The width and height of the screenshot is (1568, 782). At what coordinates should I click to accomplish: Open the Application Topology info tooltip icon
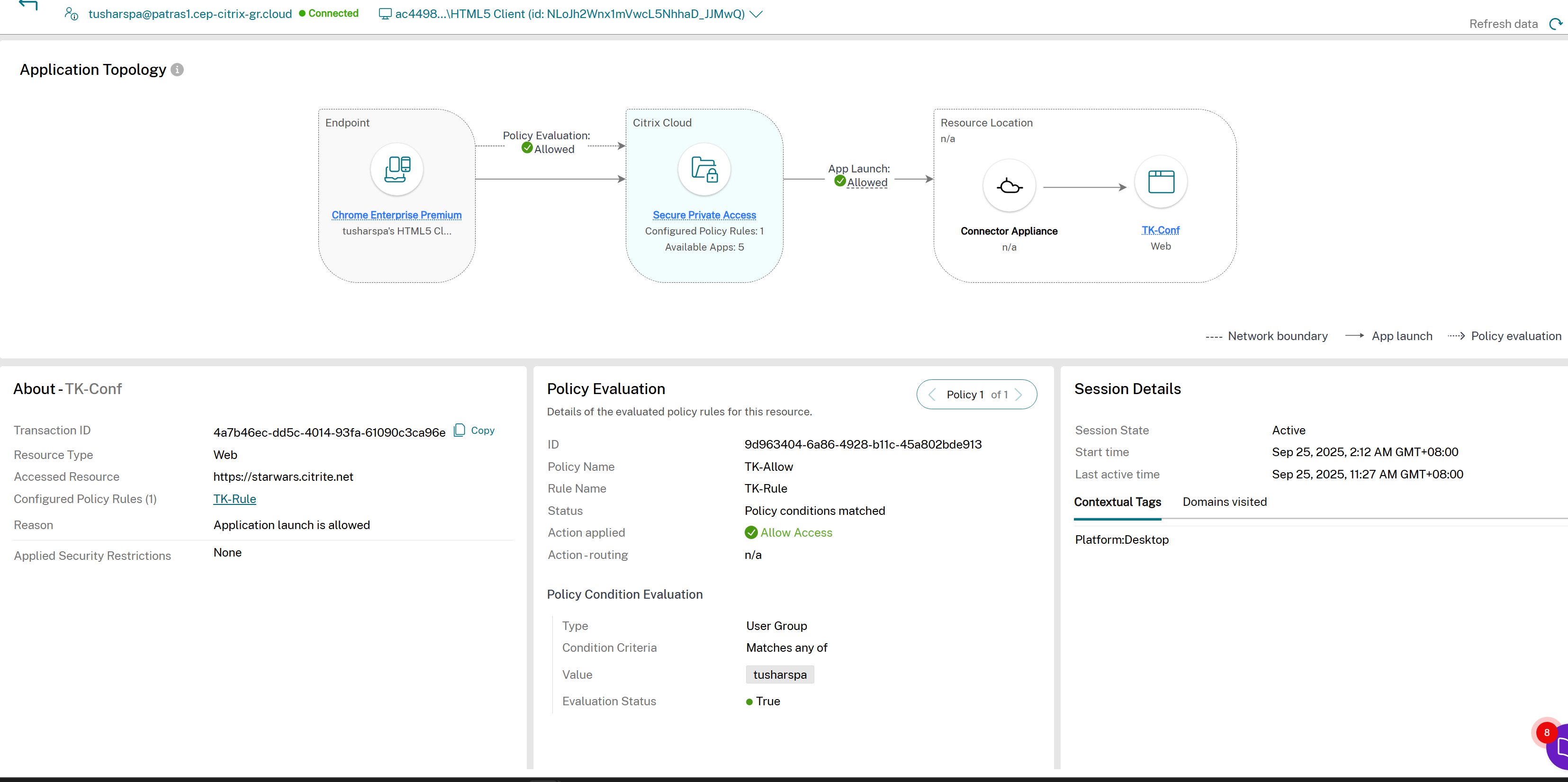[177, 69]
